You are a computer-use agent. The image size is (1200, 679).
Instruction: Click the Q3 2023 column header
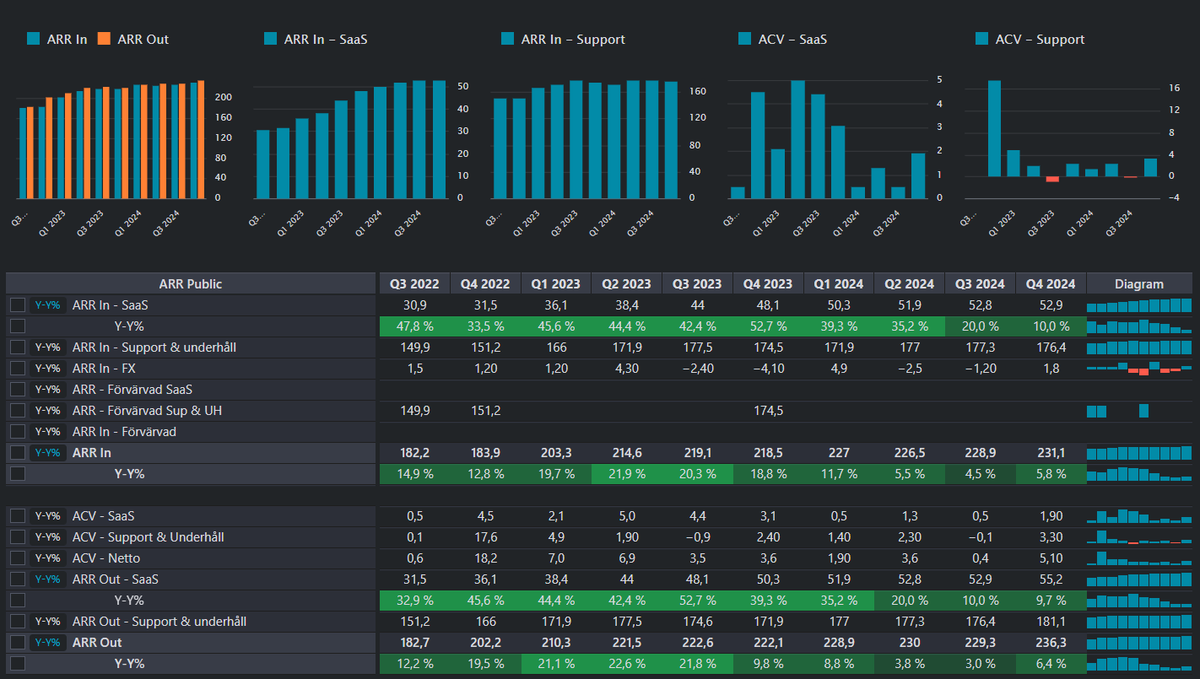(x=697, y=283)
